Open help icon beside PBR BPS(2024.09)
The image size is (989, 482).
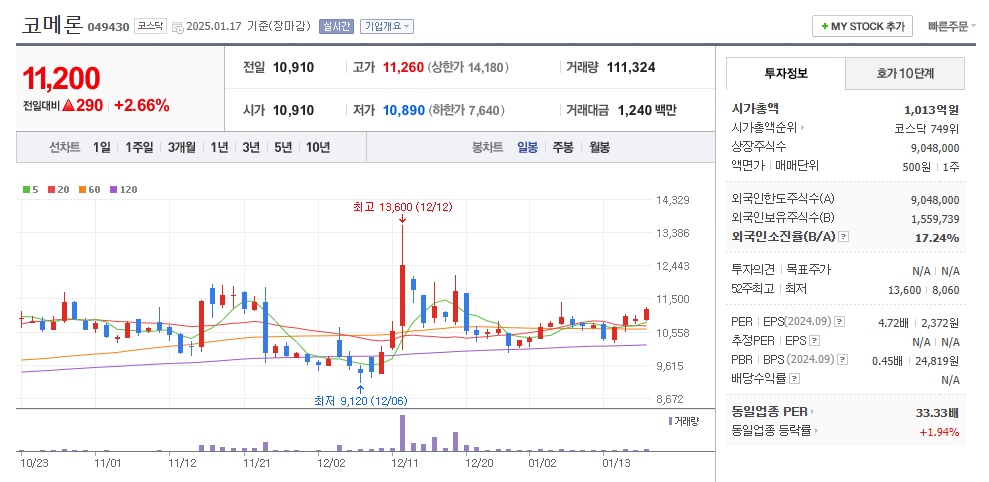tap(843, 360)
